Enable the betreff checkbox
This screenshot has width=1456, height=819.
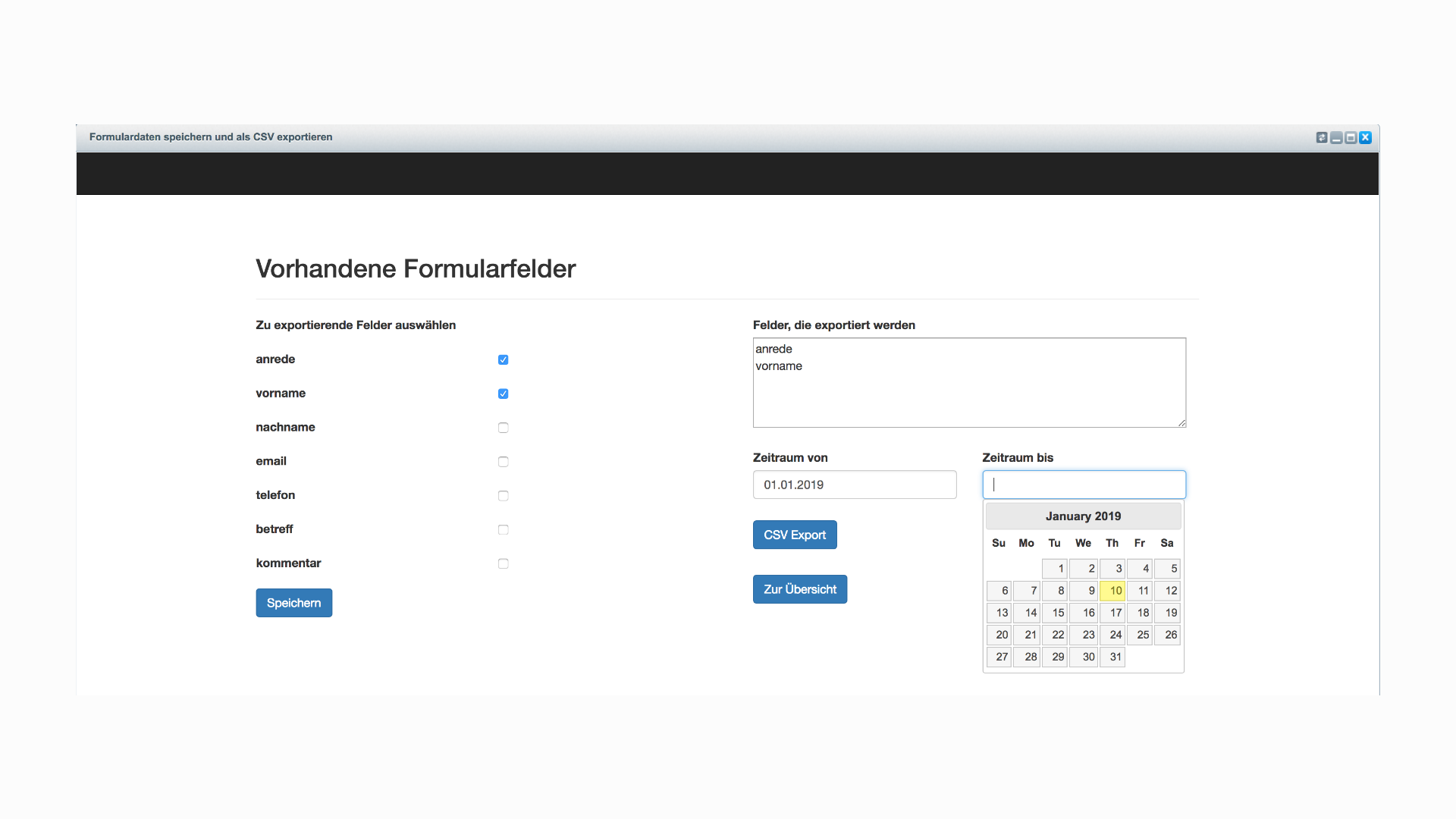(502, 529)
